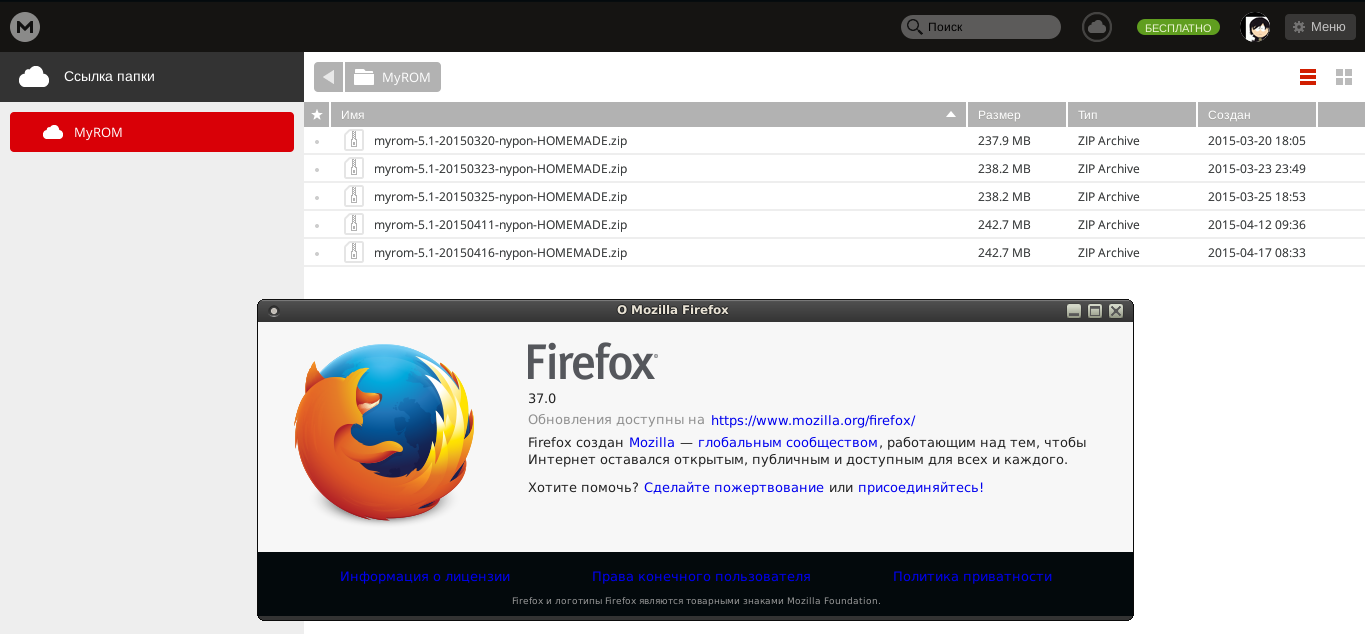Switch to grid thumbnail view
Image resolution: width=1365 pixels, height=634 pixels.
coord(1344,77)
